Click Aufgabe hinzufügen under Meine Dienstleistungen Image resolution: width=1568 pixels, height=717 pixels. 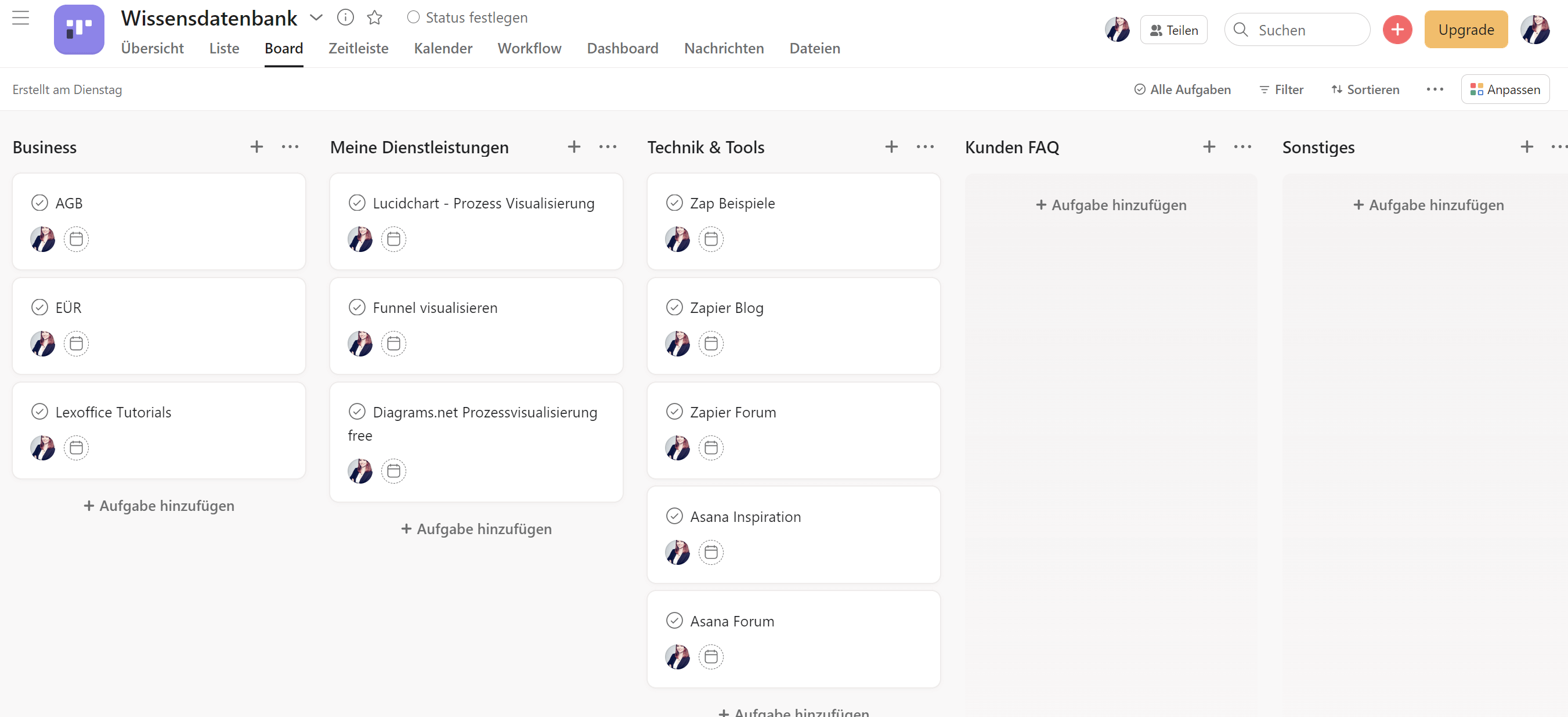(x=476, y=529)
